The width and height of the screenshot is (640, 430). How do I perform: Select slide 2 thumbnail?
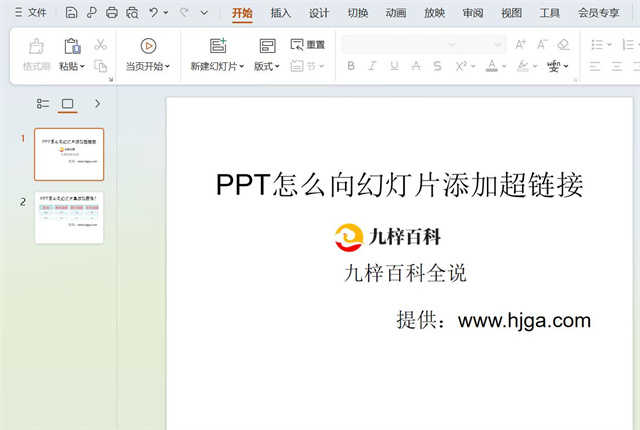click(69, 217)
